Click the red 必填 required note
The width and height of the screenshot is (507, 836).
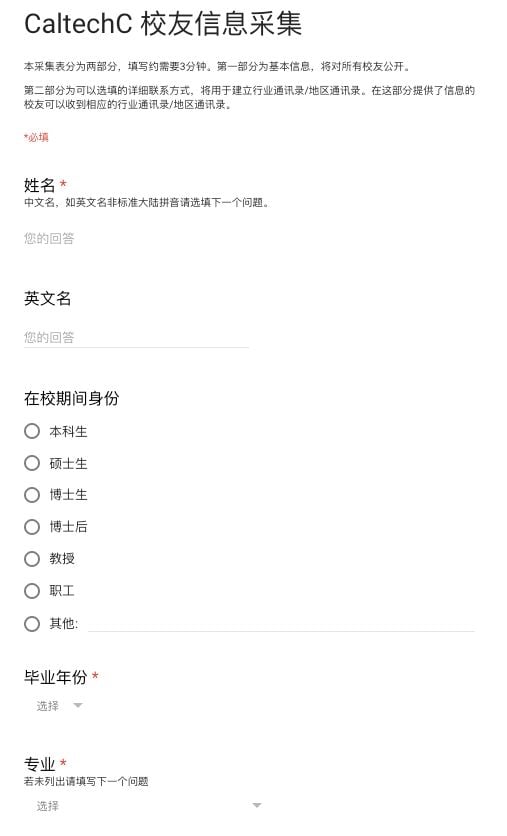click(36, 138)
